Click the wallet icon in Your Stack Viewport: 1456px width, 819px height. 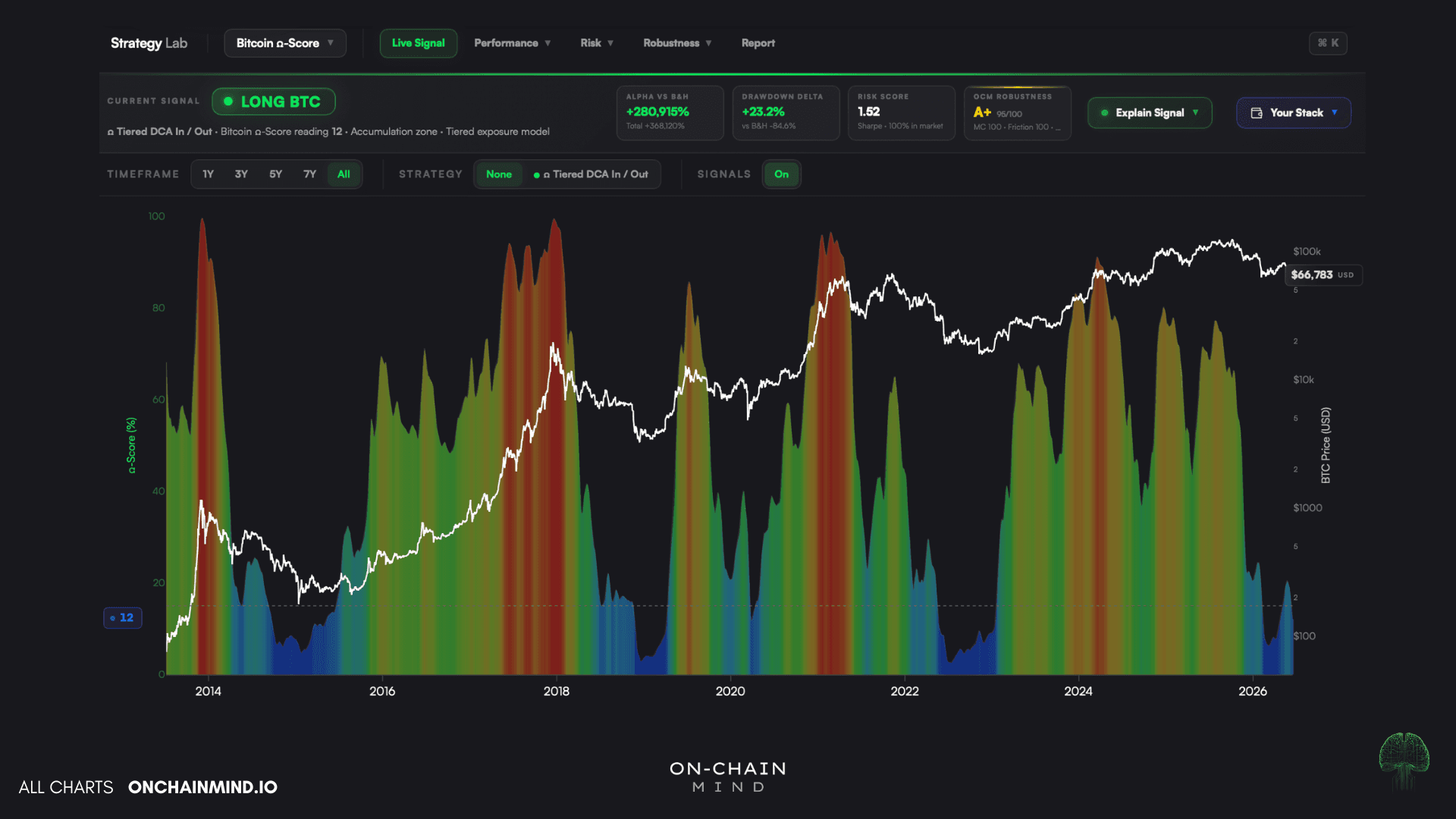click(x=1257, y=113)
